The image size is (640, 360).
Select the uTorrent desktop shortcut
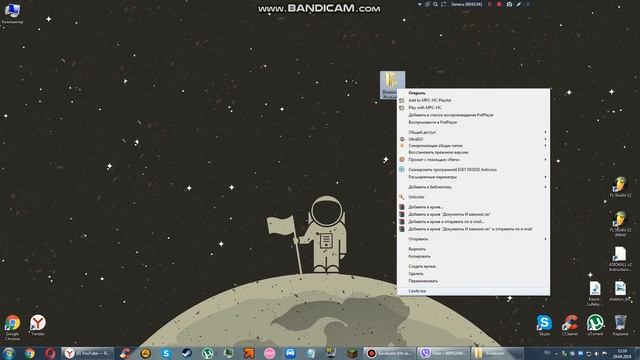pos(595,325)
